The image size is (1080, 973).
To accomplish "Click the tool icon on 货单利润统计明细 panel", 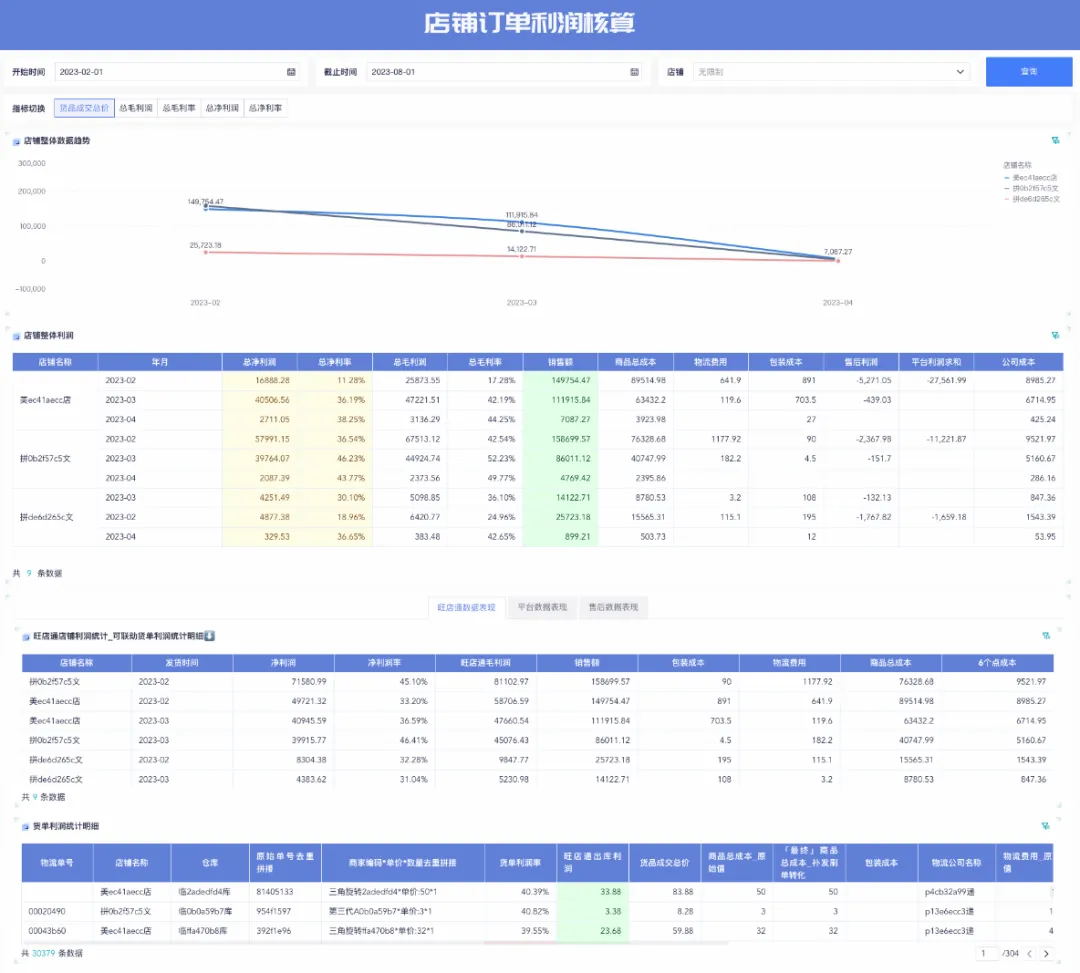I will point(1046,826).
